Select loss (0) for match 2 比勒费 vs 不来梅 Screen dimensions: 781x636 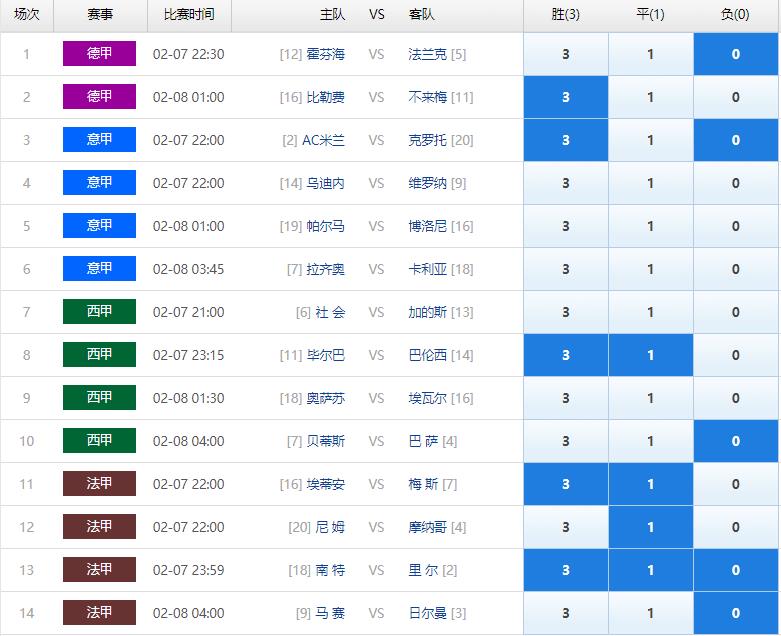click(x=736, y=97)
